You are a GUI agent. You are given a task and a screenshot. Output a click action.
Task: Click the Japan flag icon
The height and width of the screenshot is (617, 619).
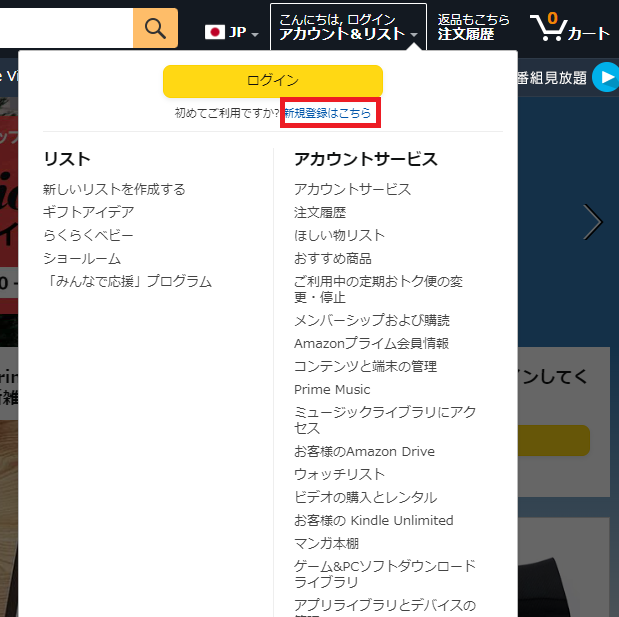pos(215,32)
